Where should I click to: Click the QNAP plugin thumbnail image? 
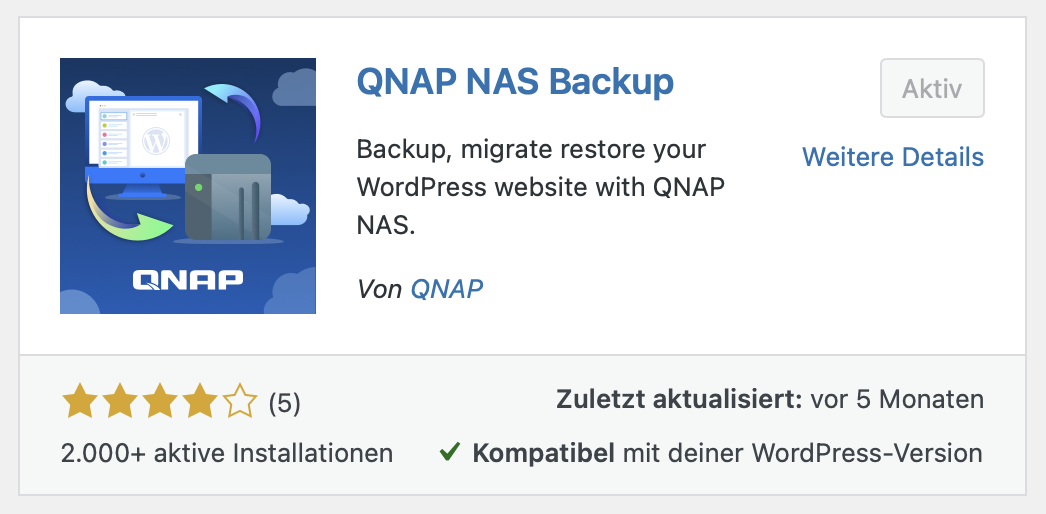click(188, 186)
